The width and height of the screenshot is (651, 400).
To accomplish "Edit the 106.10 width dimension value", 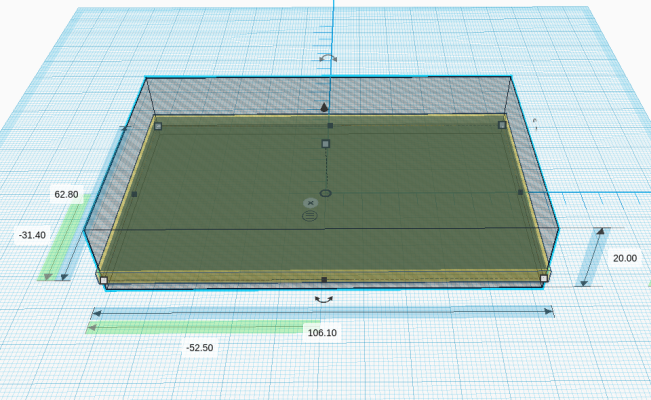I will [x=322, y=332].
